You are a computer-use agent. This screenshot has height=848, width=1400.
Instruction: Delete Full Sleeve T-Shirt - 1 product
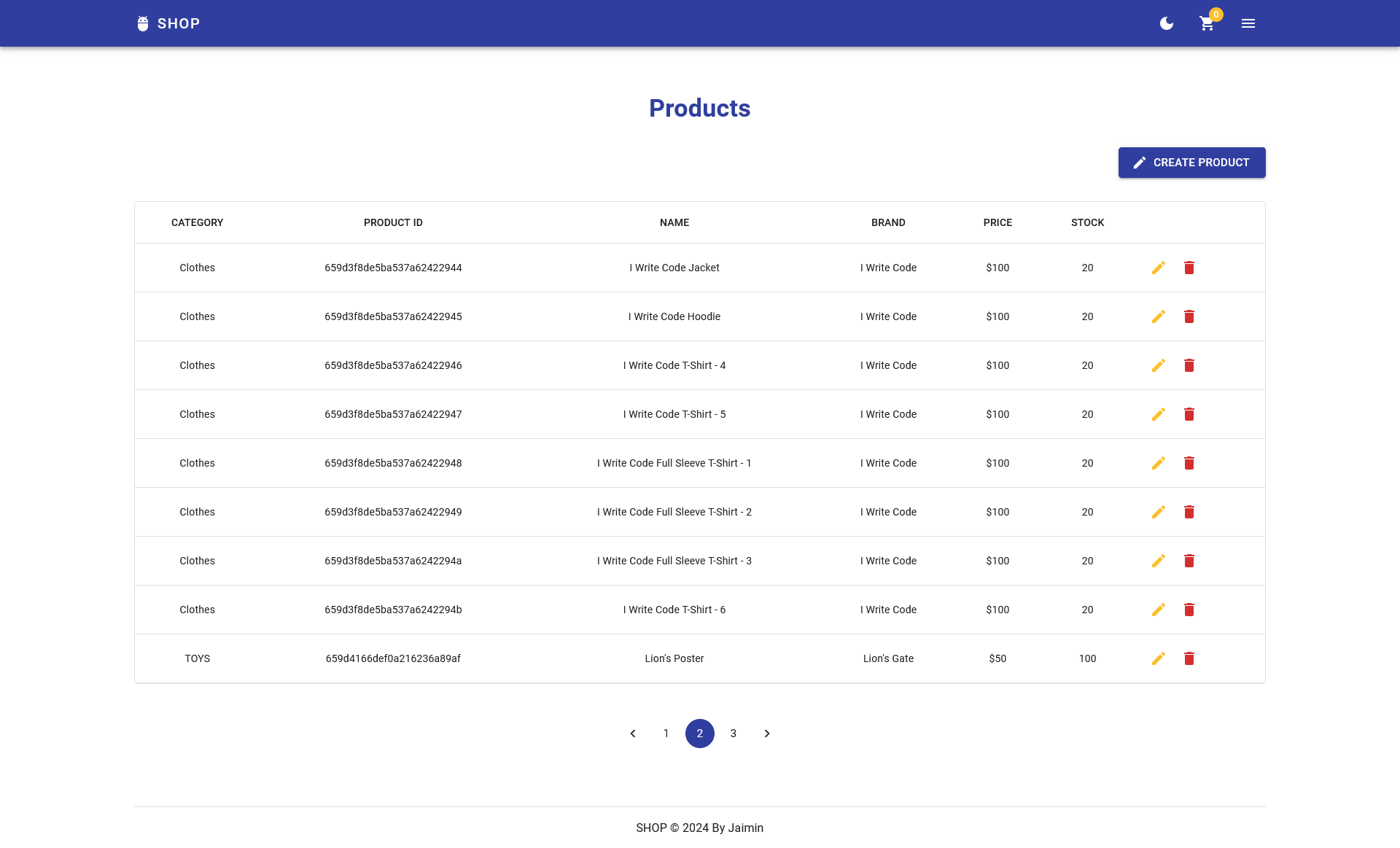click(1189, 463)
